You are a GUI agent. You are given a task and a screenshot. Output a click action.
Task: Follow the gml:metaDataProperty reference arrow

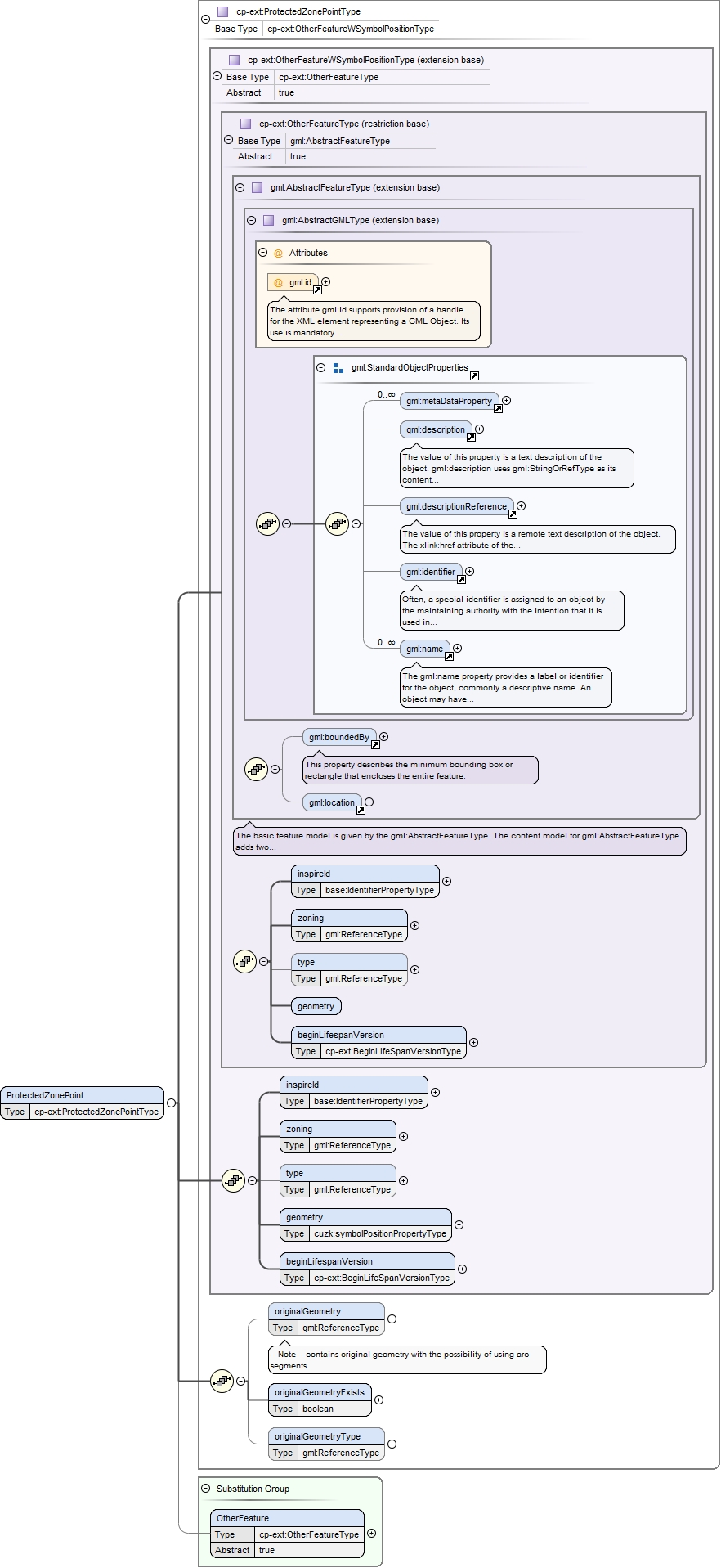[x=498, y=408]
